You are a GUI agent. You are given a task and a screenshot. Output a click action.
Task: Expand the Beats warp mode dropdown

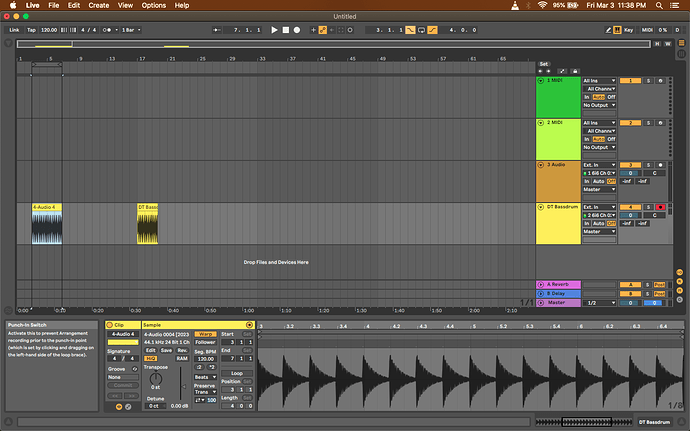pos(206,377)
